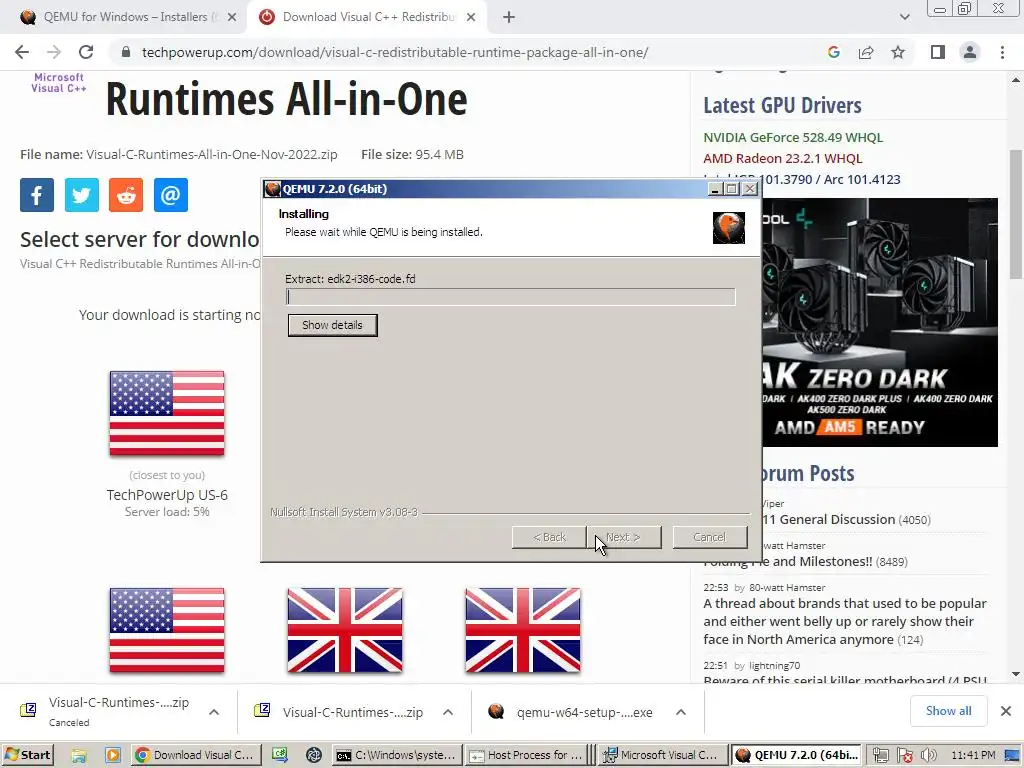Open the Chrome three-dot menu
Viewport: 1024px width, 768px height.
[1002, 52]
